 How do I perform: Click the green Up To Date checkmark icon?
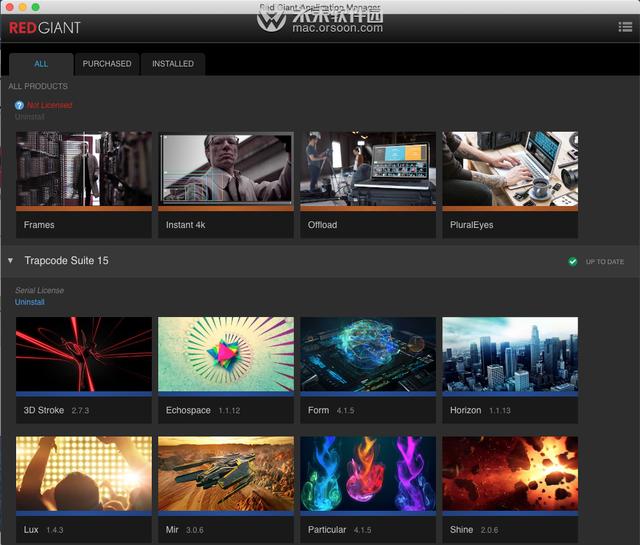573,262
